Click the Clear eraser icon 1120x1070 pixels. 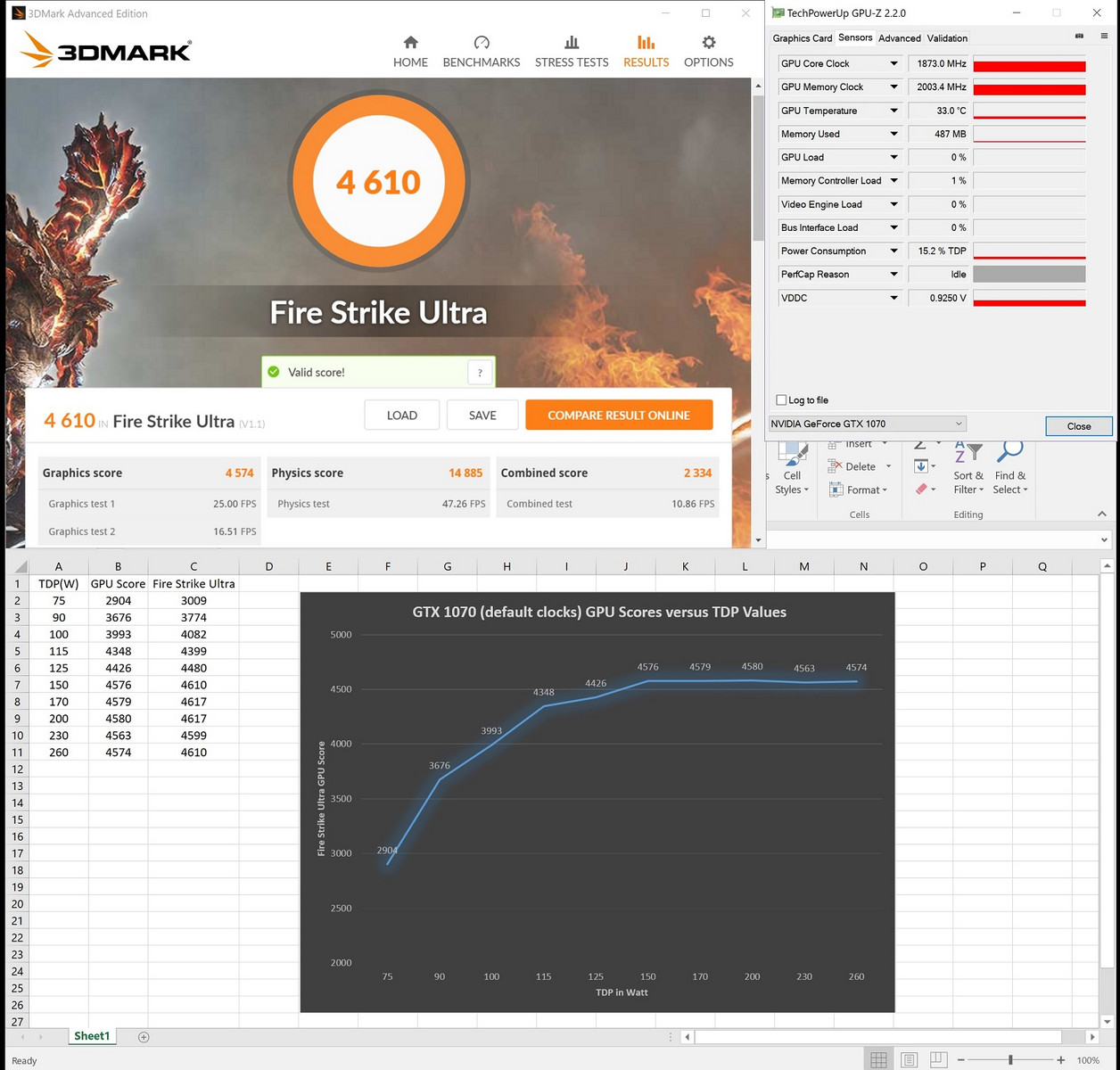921,489
